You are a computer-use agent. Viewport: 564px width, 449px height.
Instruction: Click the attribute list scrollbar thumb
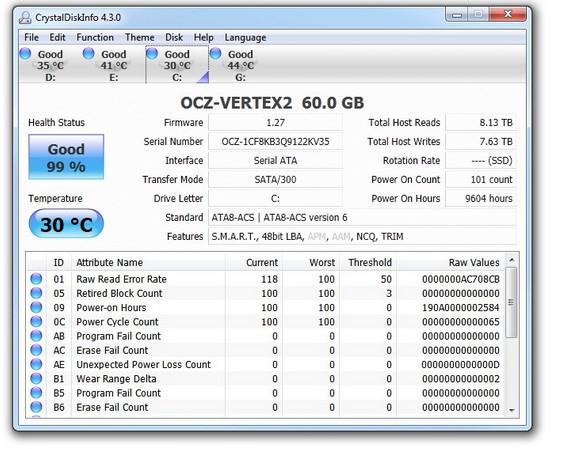coord(511,302)
